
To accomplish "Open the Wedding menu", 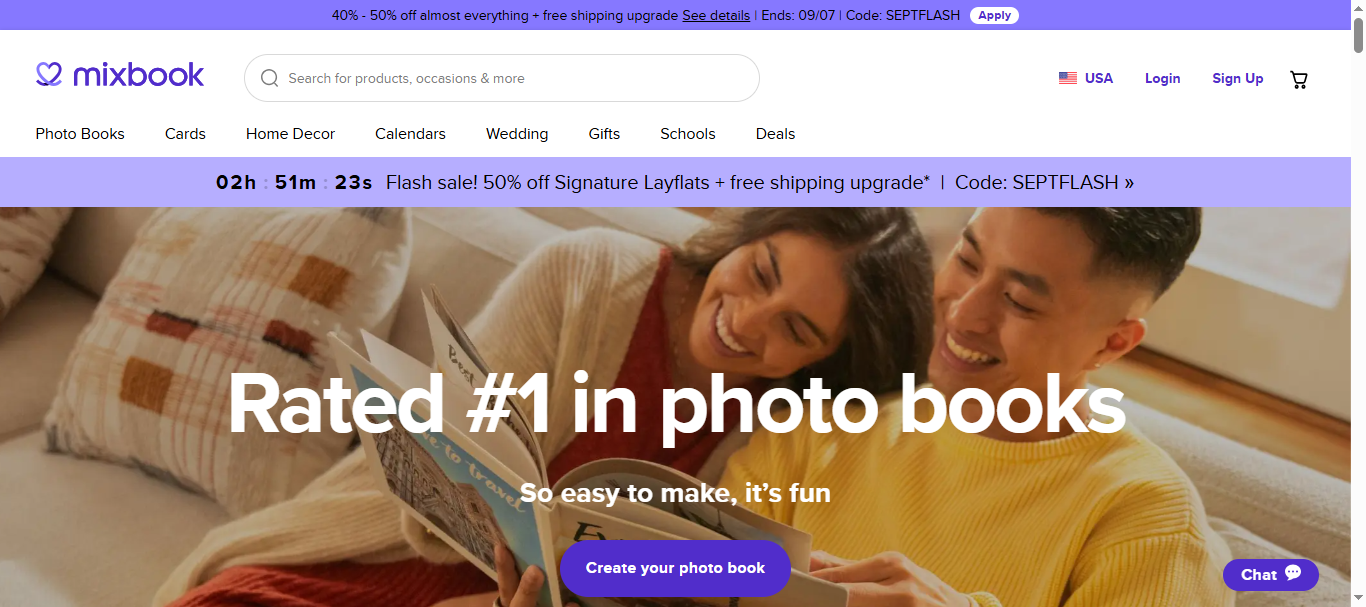I will 517,134.
